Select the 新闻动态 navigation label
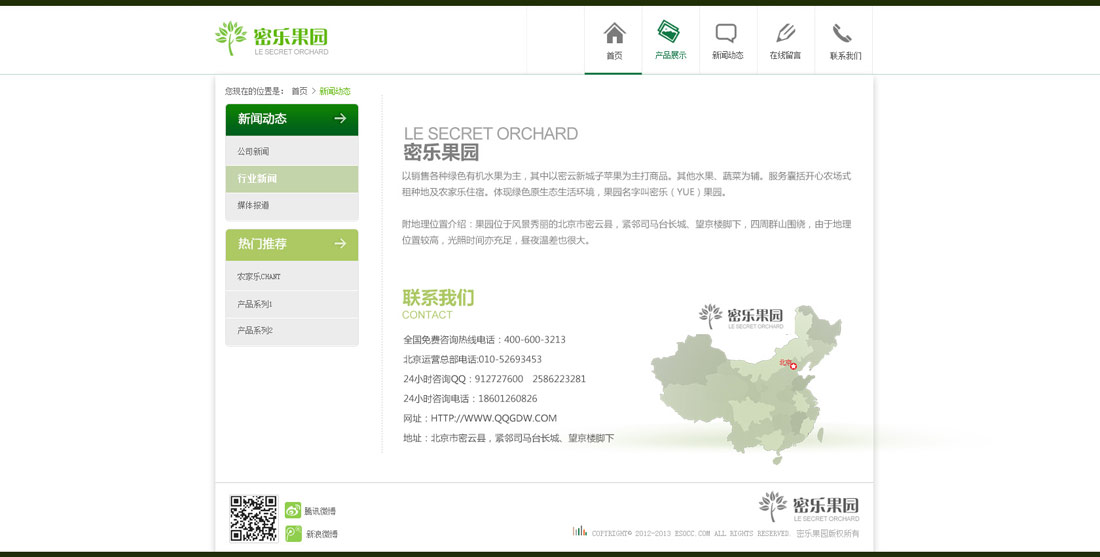 [x=727, y=55]
